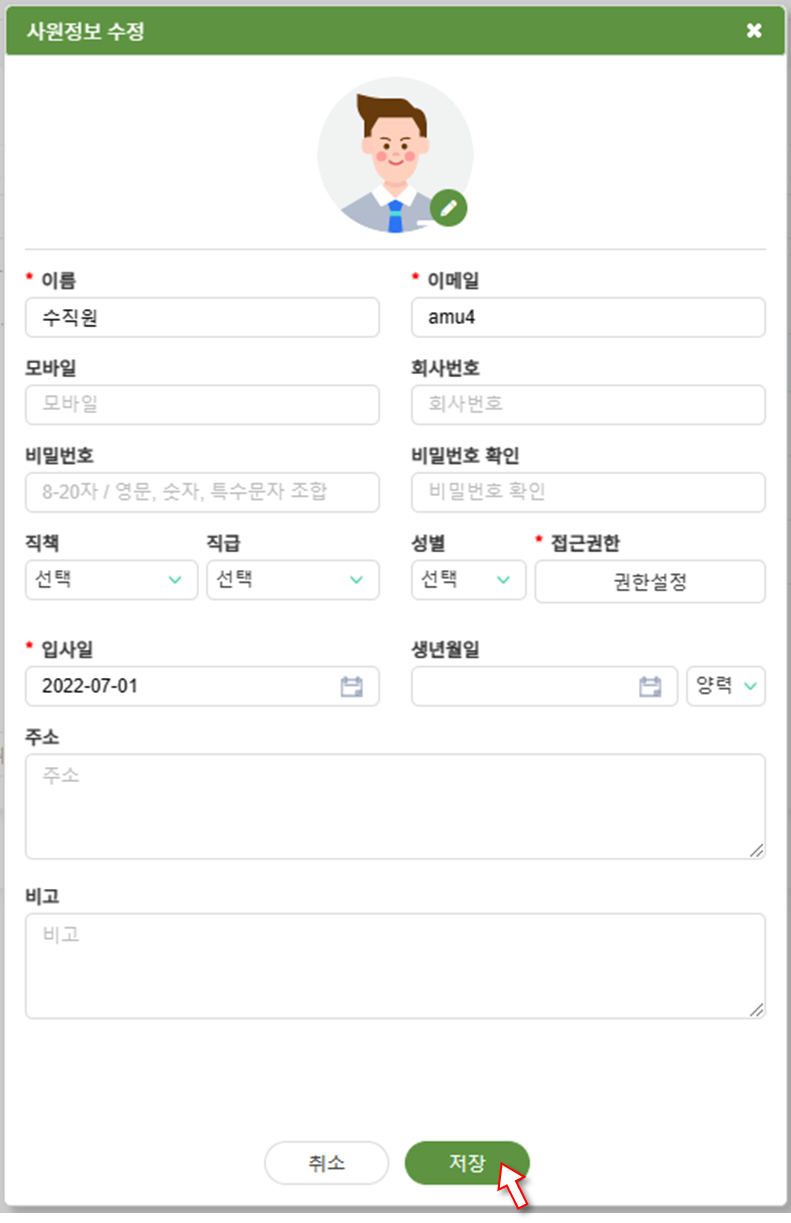The width and height of the screenshot is (791, 1223).
Task: Select the 비밀번호 password field
Action: click(x=202, y=492)
